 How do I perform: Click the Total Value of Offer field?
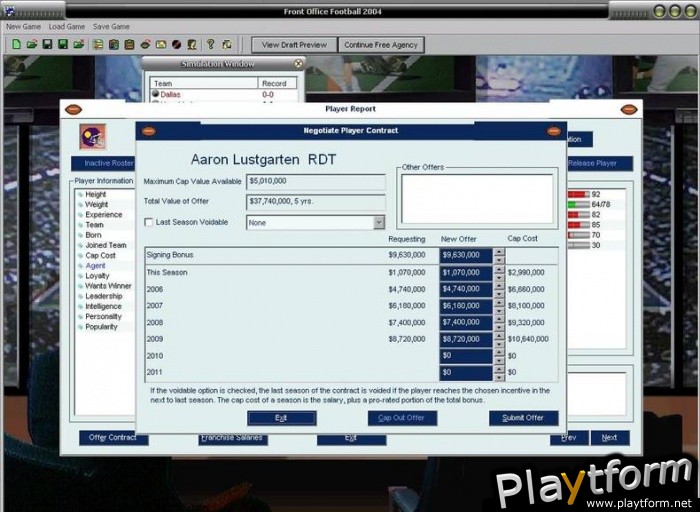(x=316, y=202)
